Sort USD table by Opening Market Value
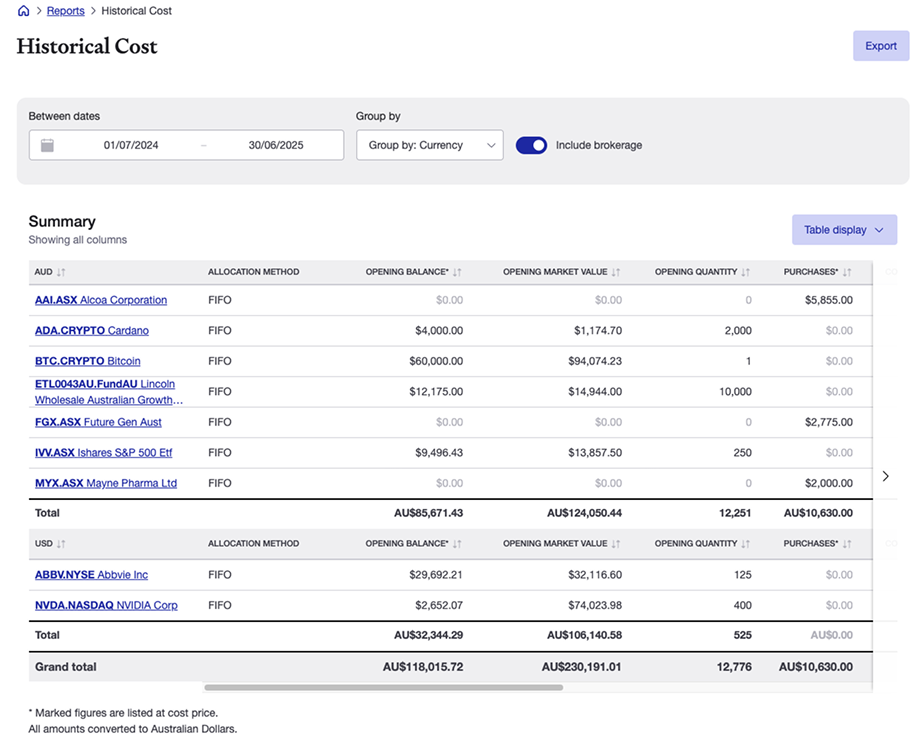 click(616, 544)
